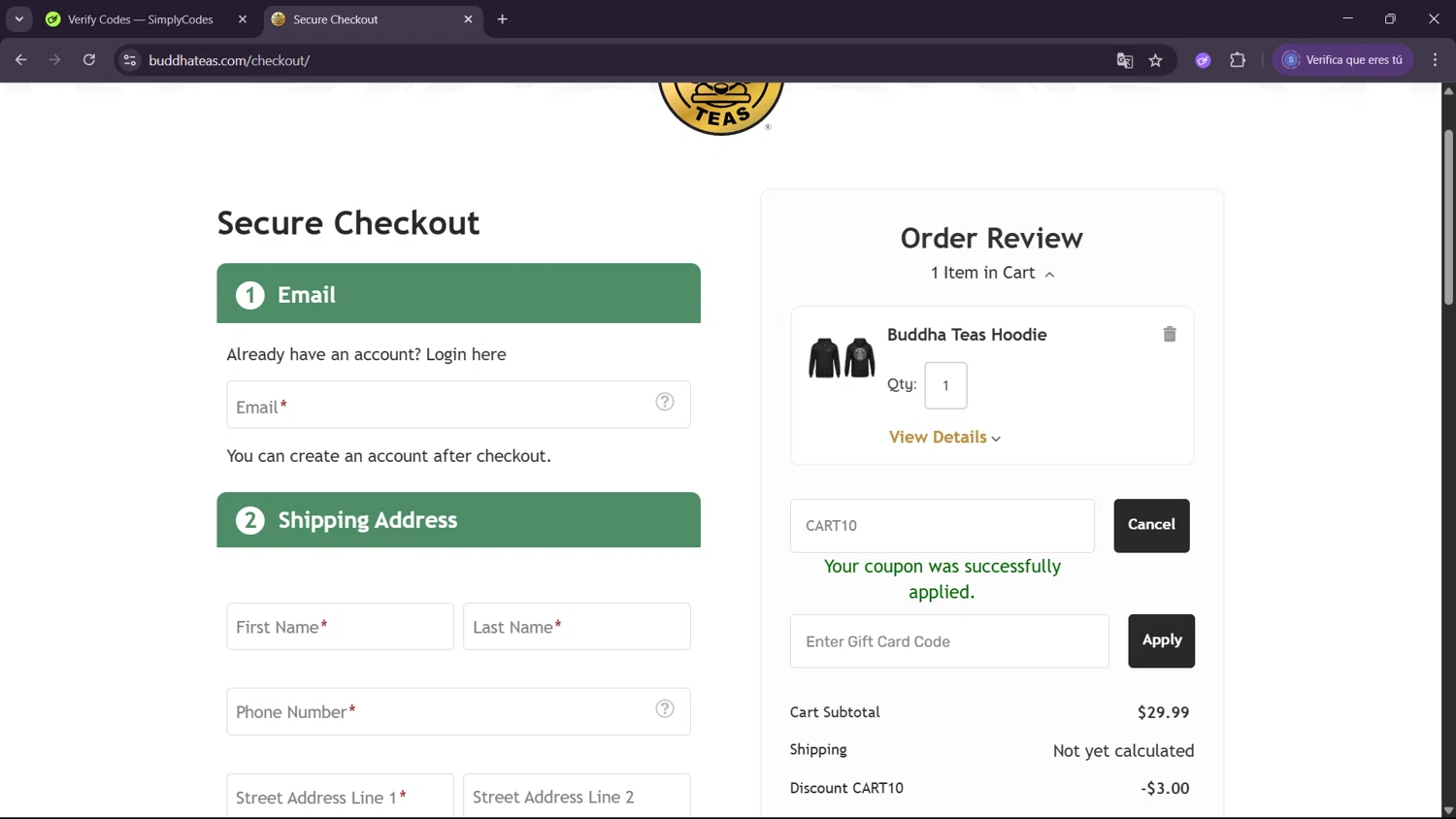The width and height of the screenshot is (1456, 819).
Task: Collapse the 1 Item in Cart list
Action: pyautogui.click(x=992, y=273)
